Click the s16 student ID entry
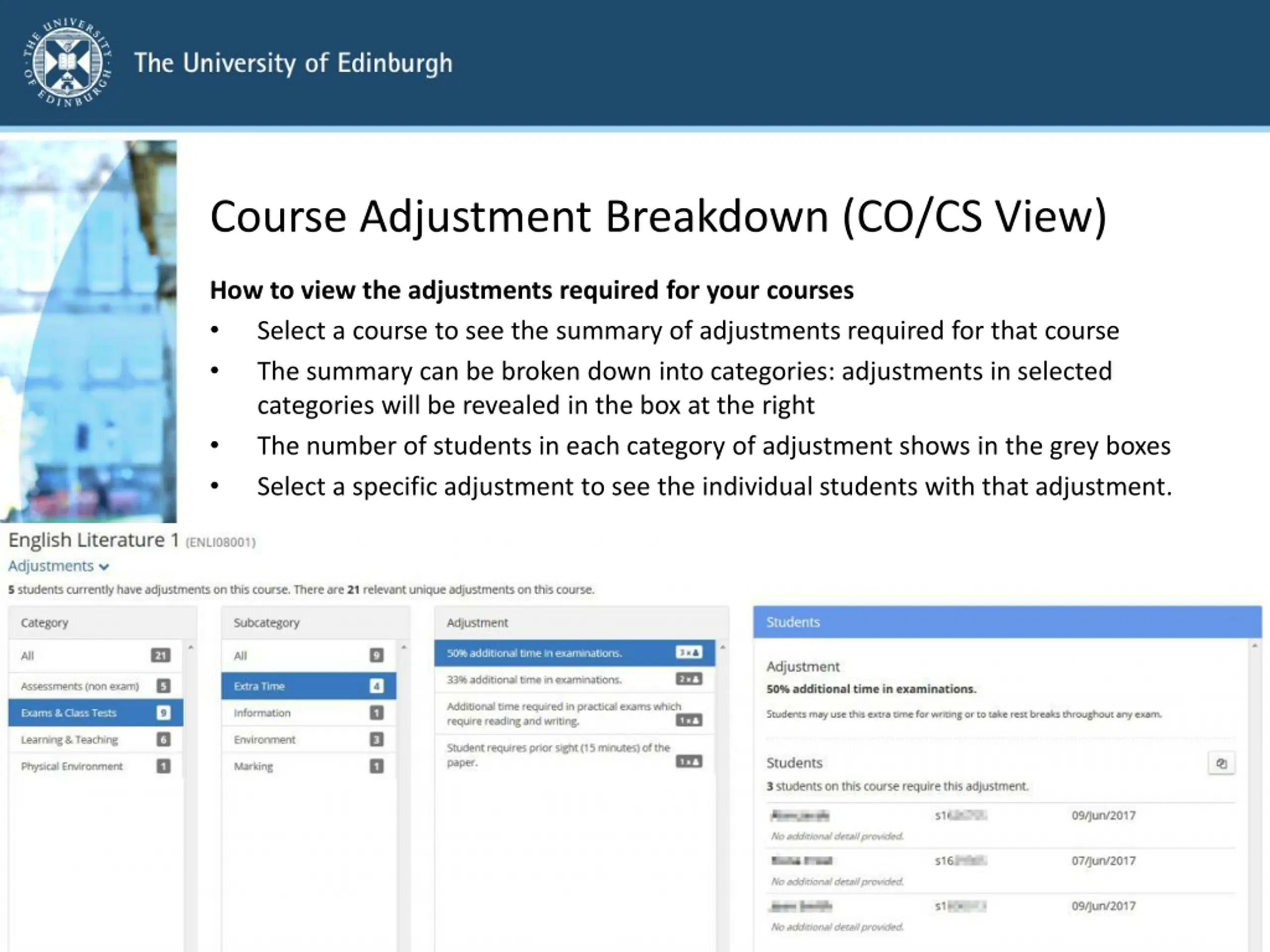 pos(961,861)
